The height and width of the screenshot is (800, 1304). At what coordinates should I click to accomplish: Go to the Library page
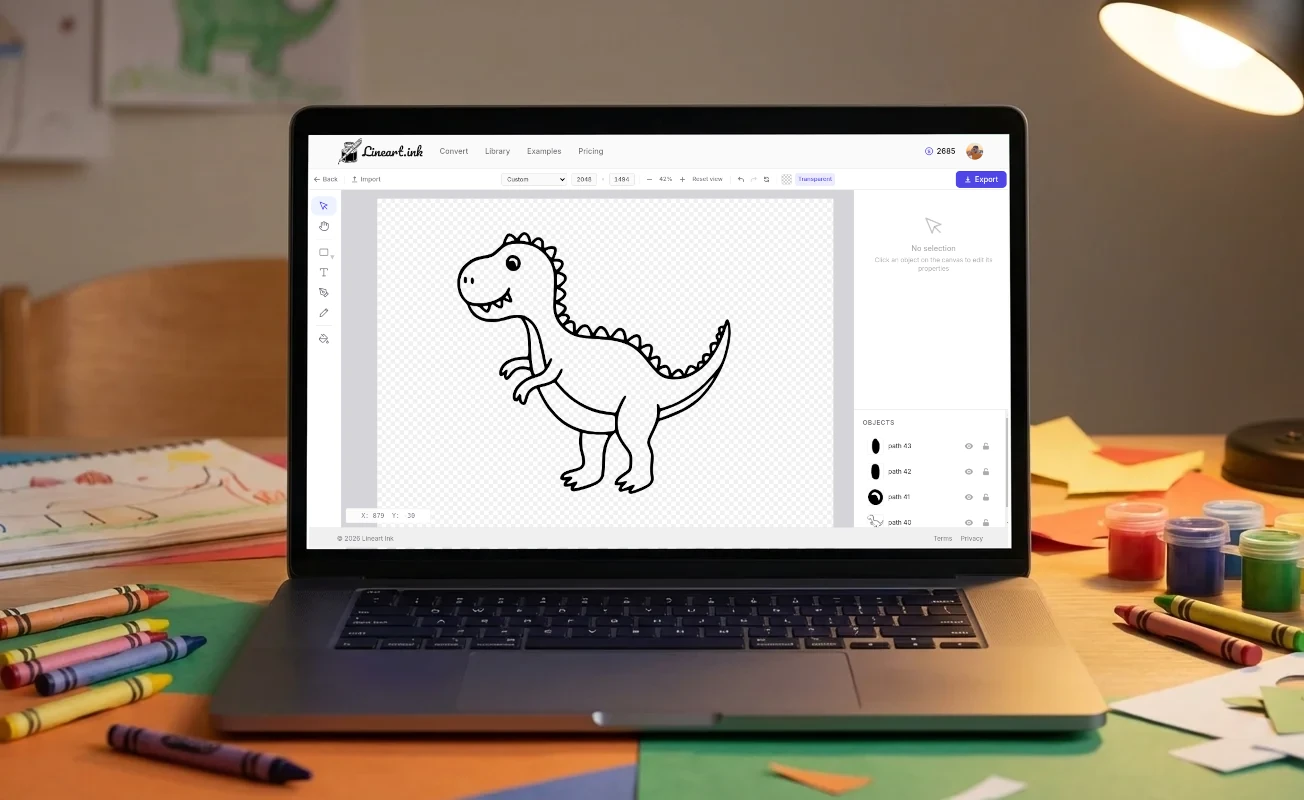[497, 151]
